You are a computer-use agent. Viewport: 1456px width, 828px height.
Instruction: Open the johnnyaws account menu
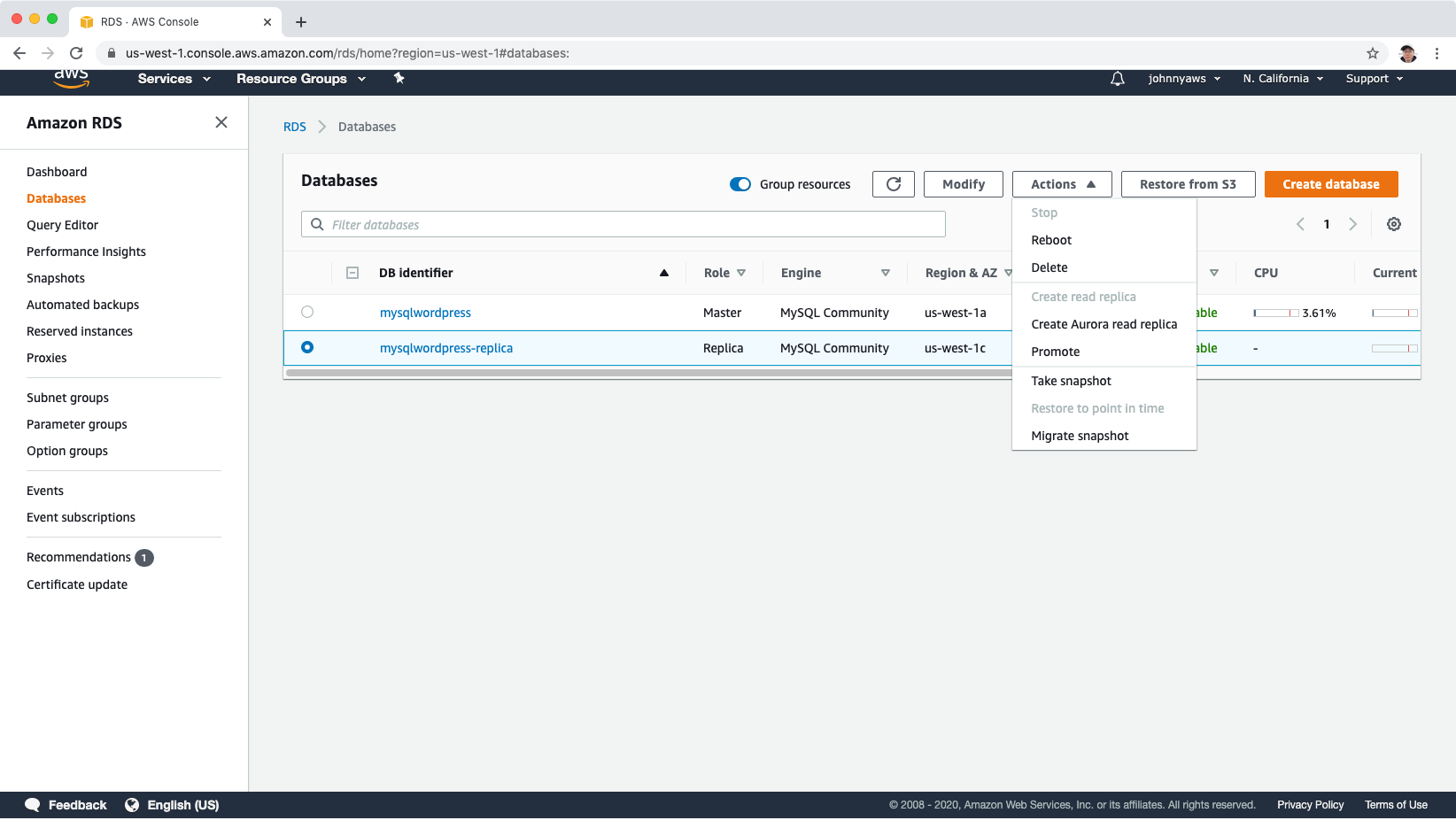(1185, 79)
